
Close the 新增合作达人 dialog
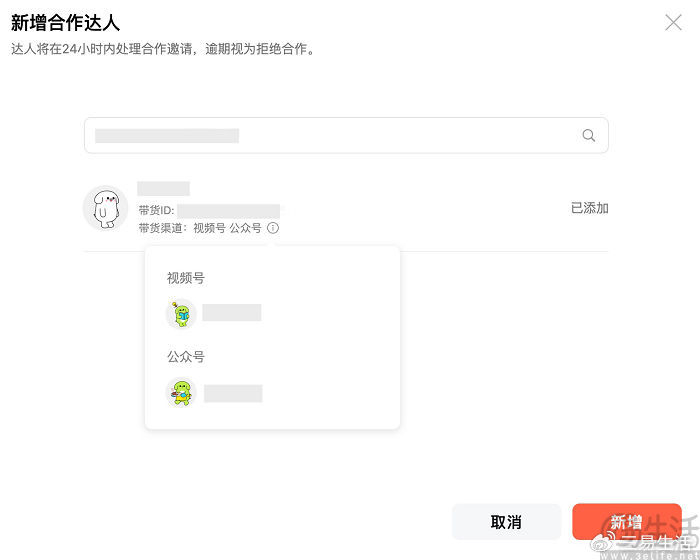[673, 22]
